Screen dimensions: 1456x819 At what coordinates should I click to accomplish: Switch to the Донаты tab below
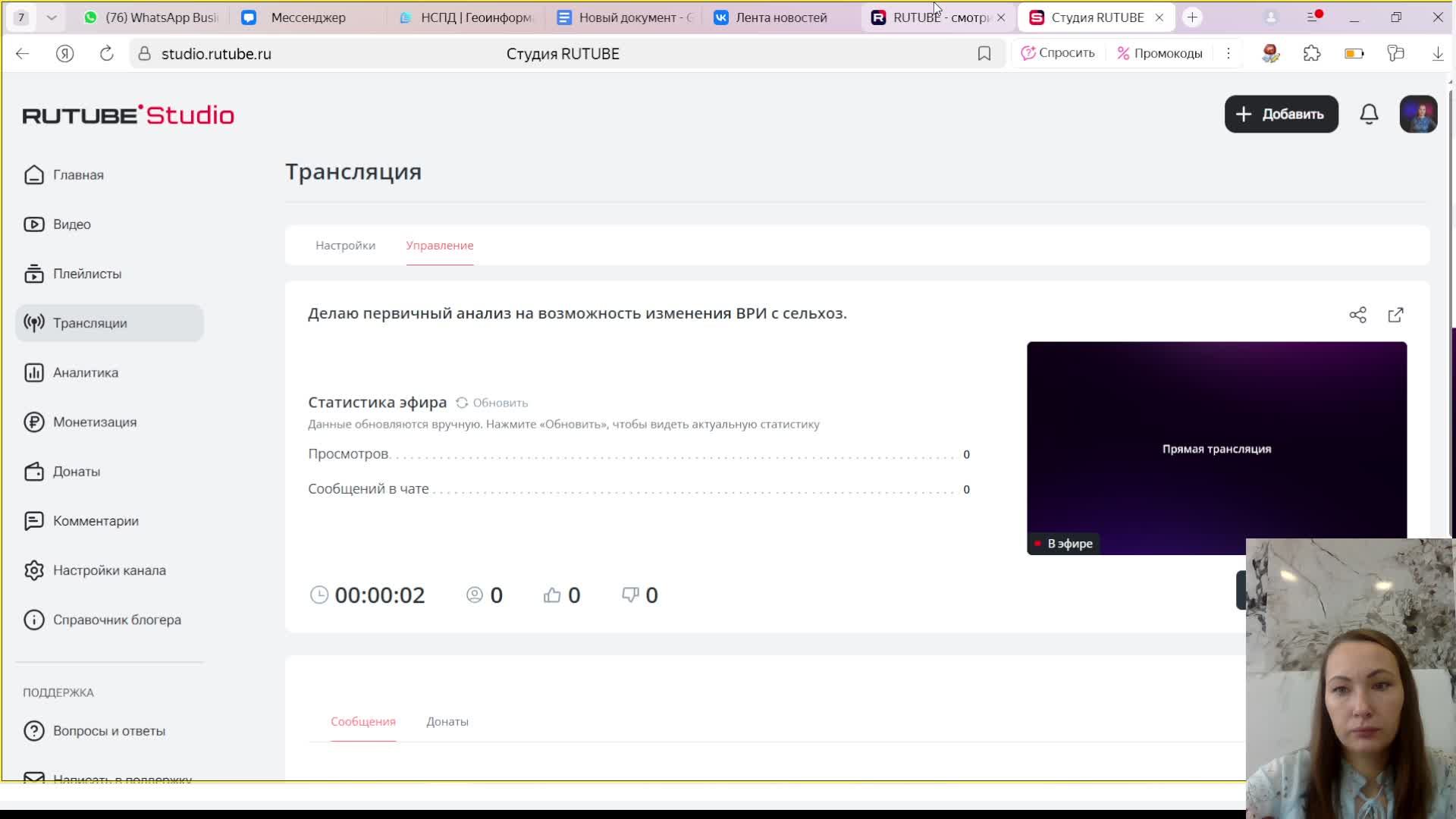pyautogui.click(x=447, y=721)
